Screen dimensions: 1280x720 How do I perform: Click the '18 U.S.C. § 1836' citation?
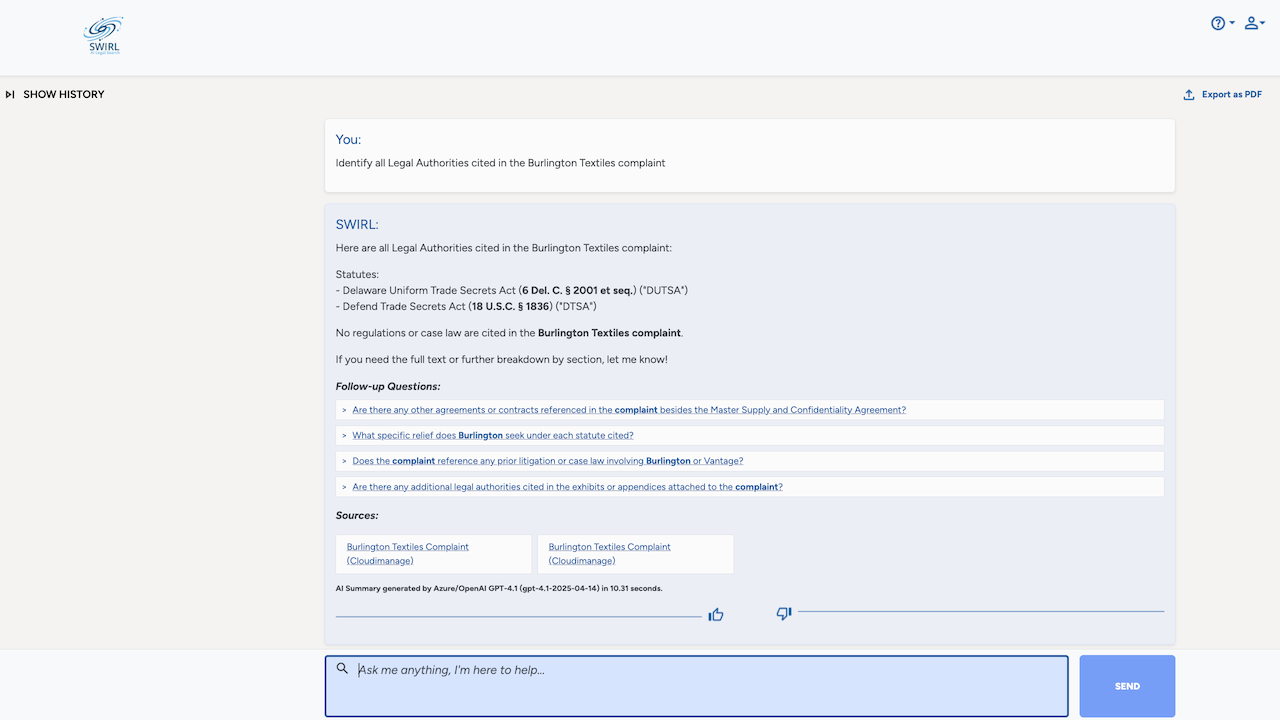(511, 307)
